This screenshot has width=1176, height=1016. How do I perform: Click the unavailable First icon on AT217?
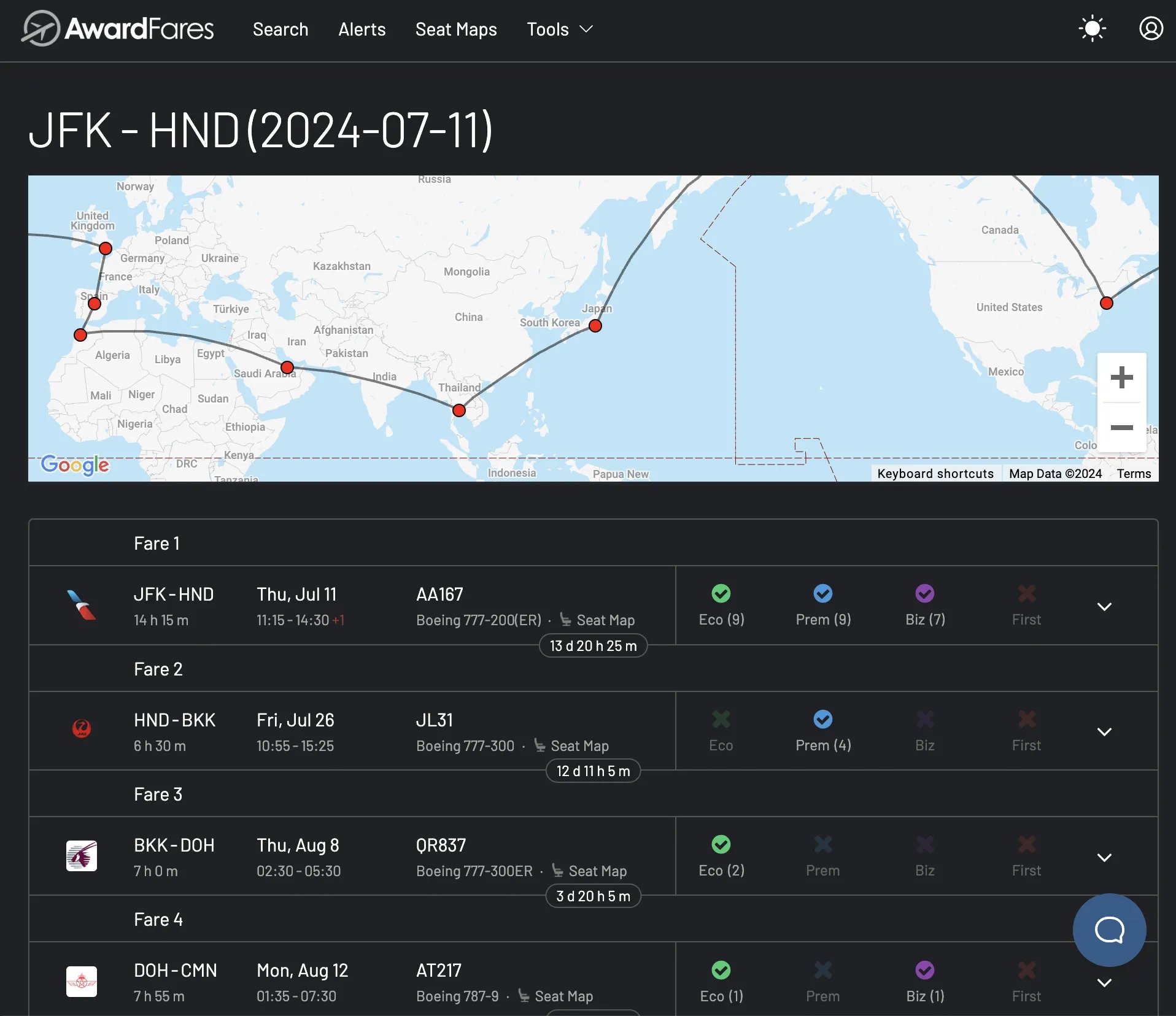tap(1026, 970)
